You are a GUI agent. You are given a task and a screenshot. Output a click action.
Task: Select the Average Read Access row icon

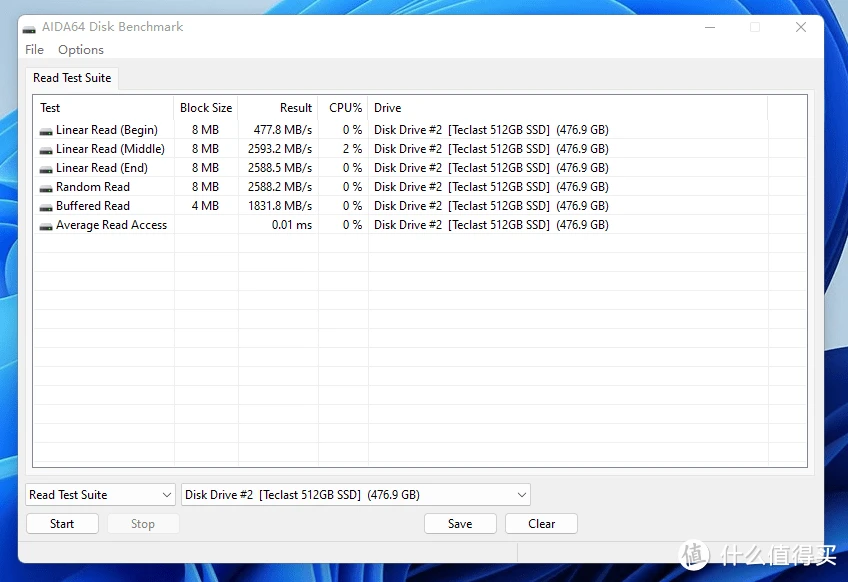[46, 226]
